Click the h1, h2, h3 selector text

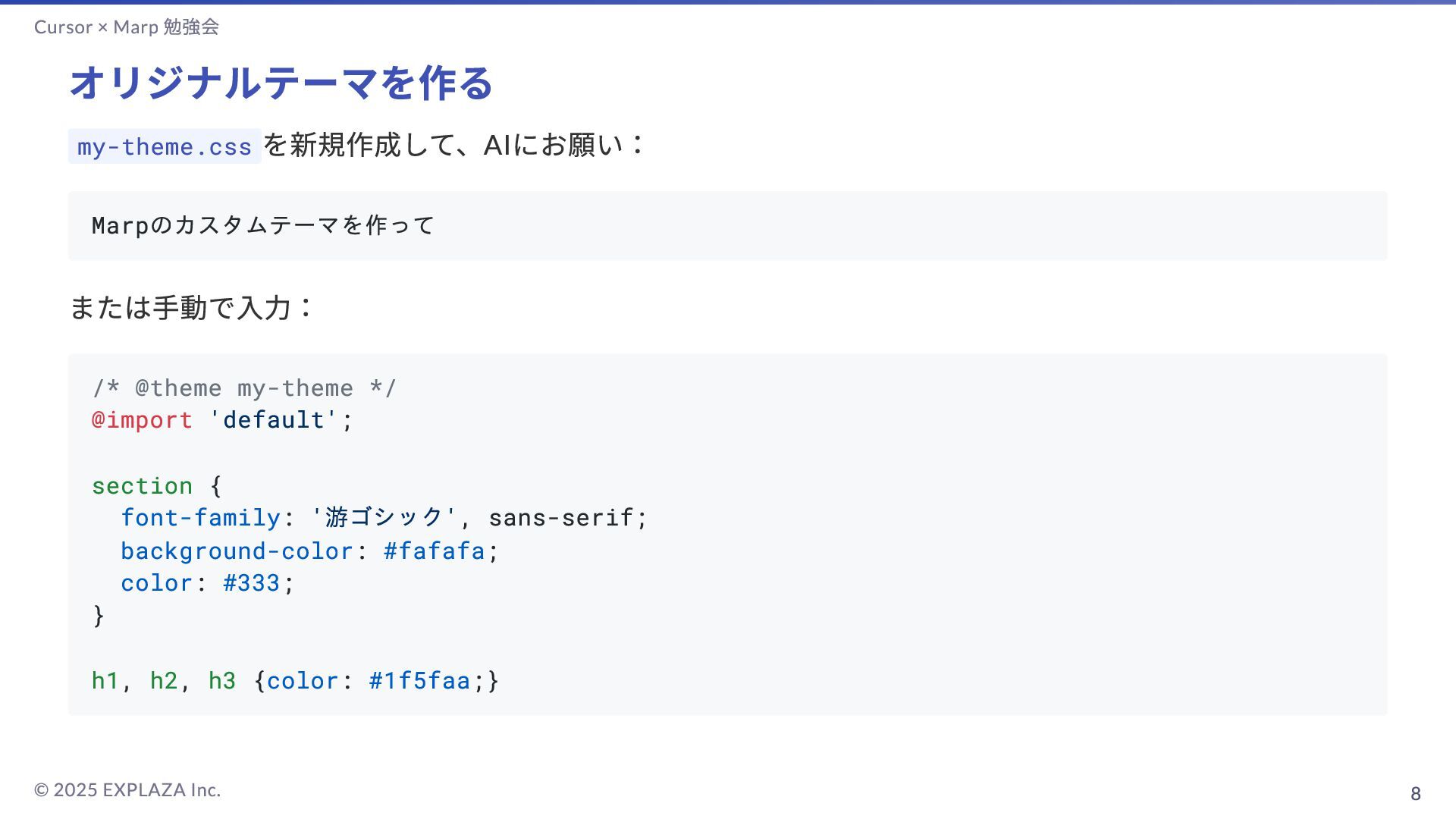click(164, 681)
